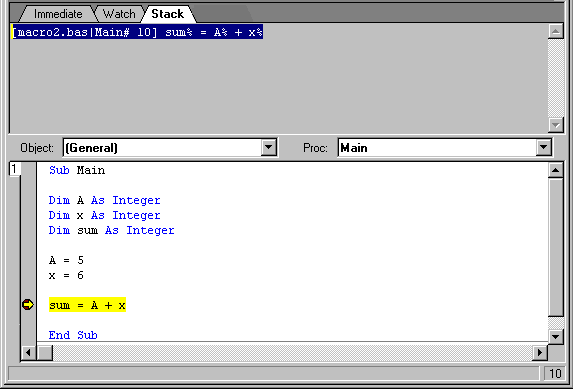Open the Object dropdown arrow
573x389 pixels.
click(269, 147)
